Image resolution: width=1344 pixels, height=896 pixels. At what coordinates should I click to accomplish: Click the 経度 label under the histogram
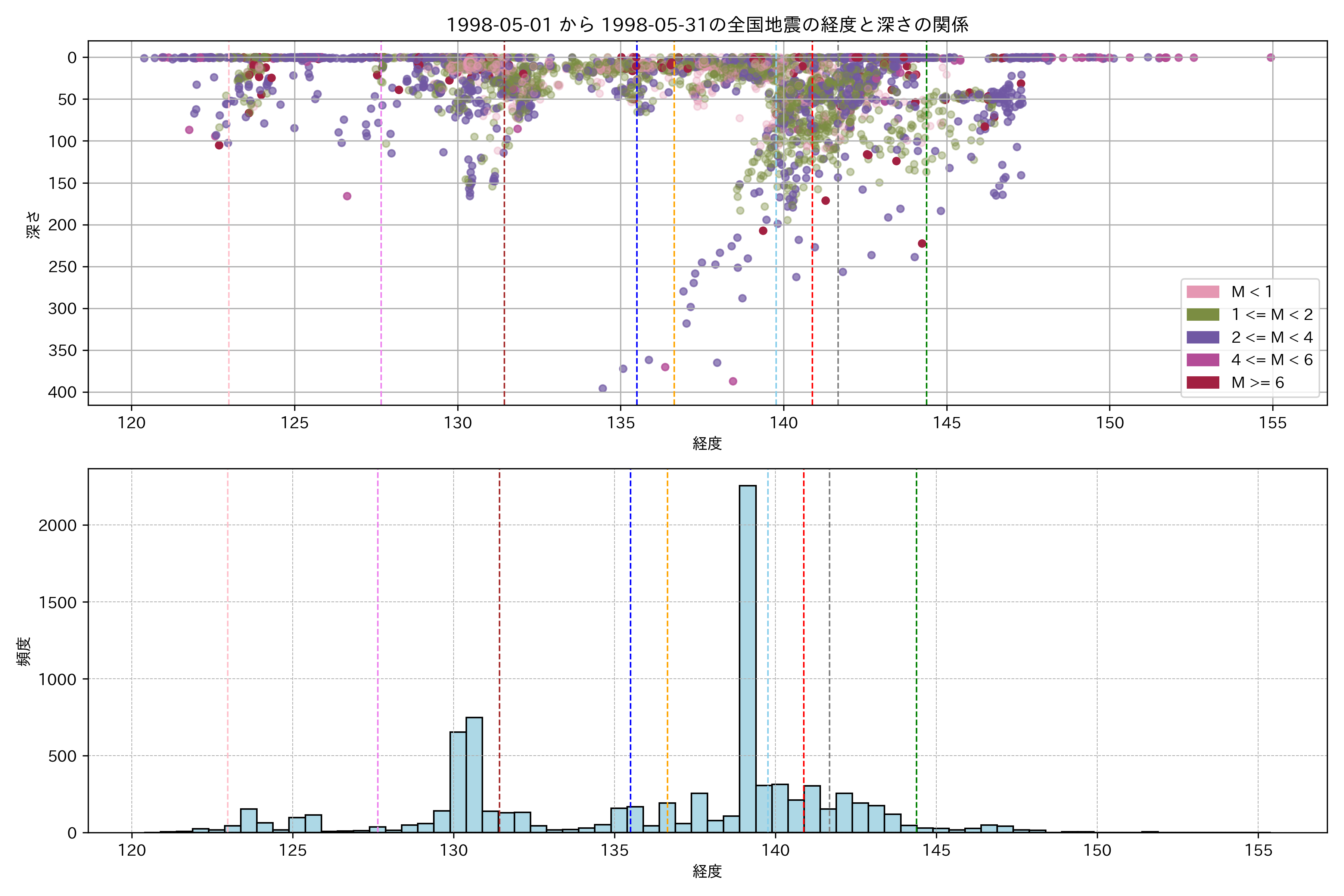[707, 871]
